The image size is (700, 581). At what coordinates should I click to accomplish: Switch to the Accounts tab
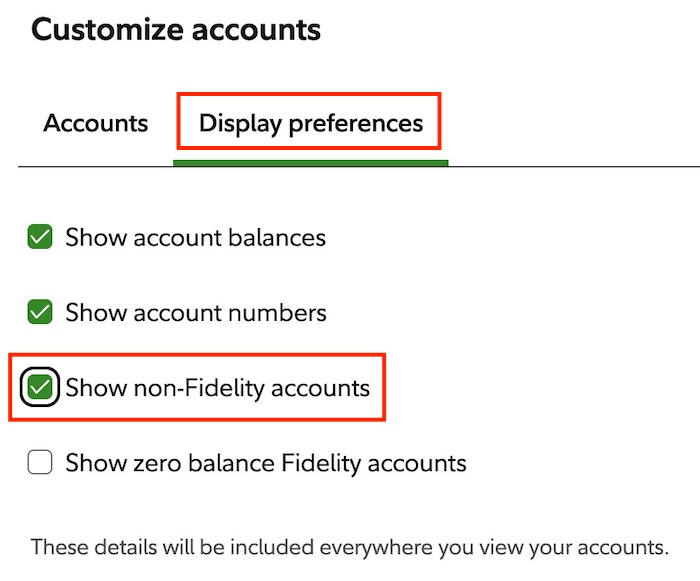tap(96, 123)
